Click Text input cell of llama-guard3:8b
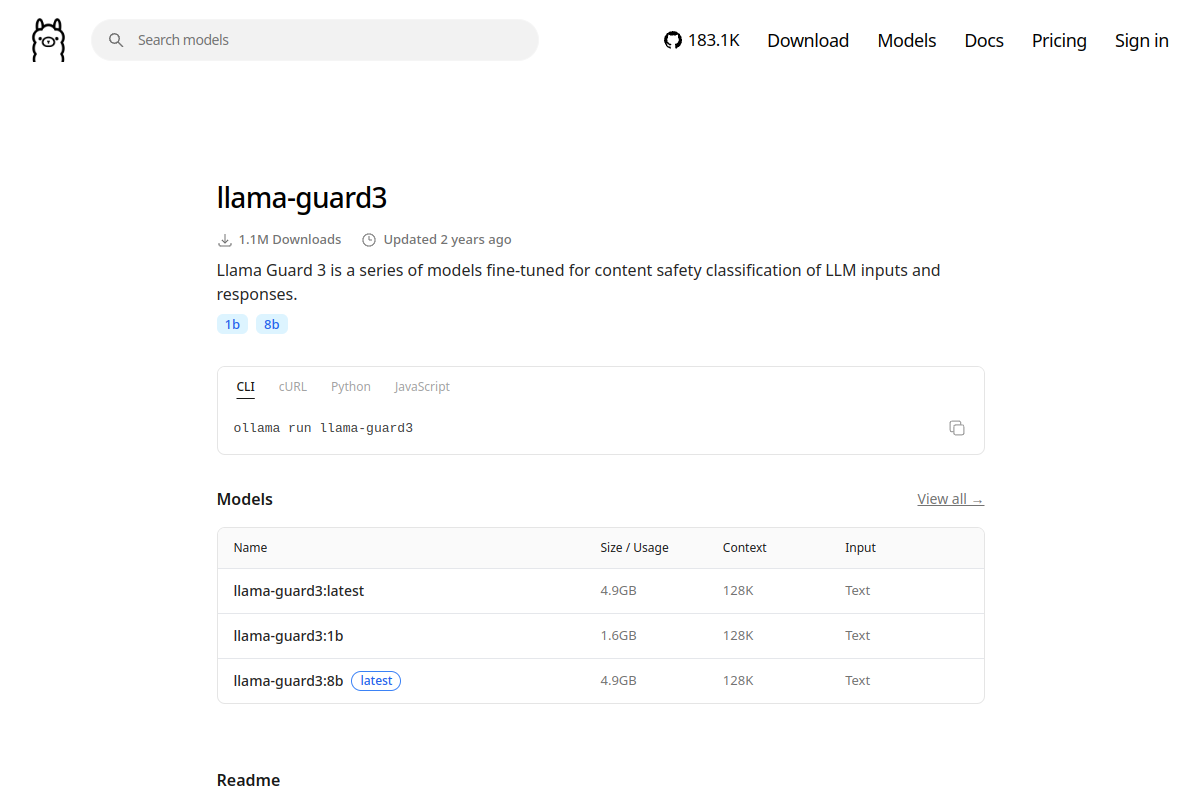 pyautogui.click(x=858, y=681)
